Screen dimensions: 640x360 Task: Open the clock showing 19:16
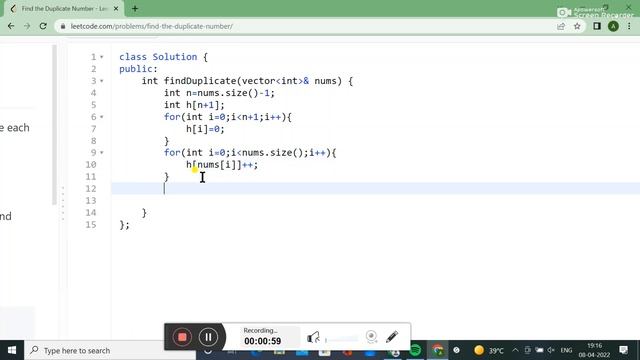594,350
